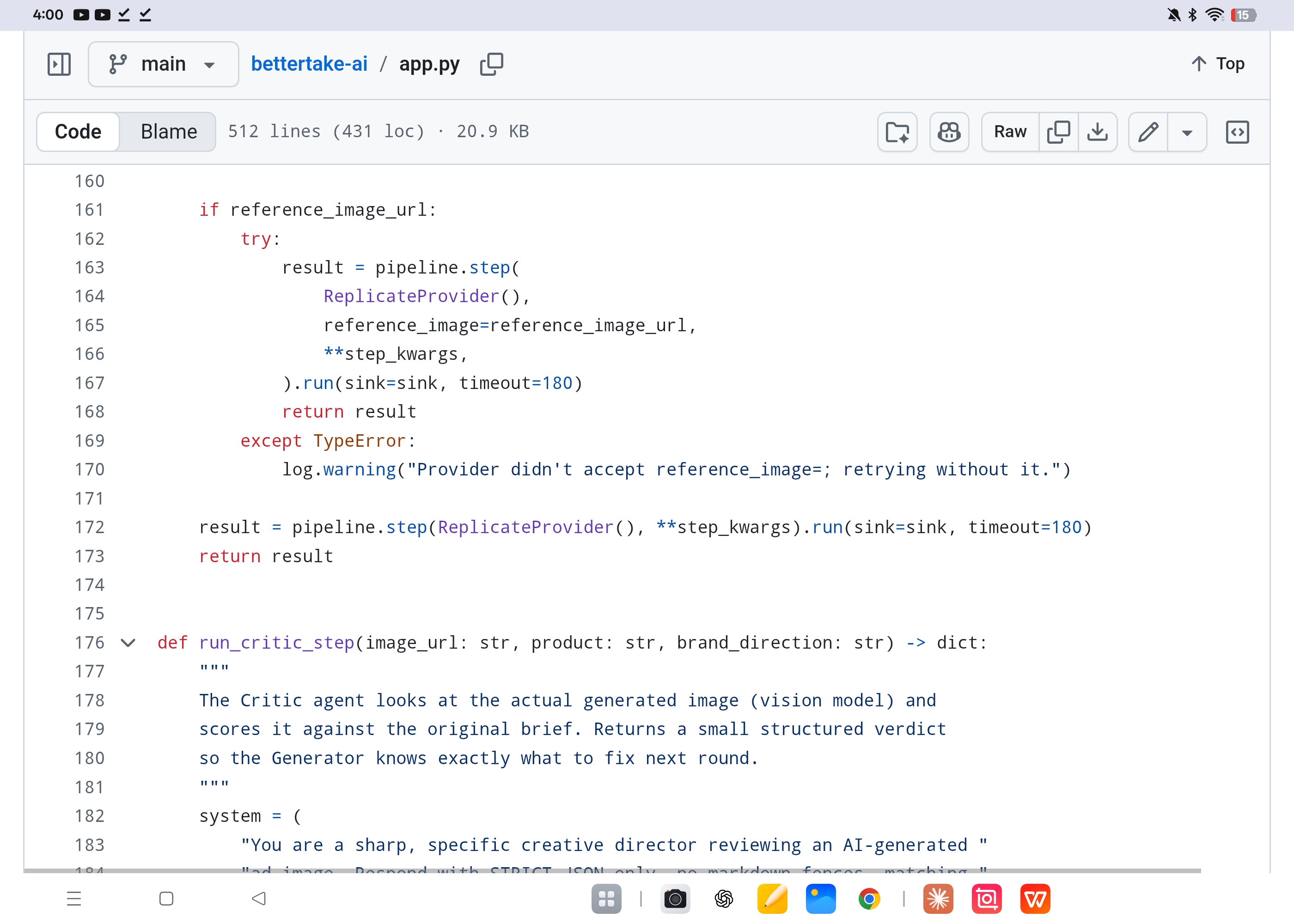Open the Android recent apps menu button
The image size is (1294, 924).
(74, 899)
